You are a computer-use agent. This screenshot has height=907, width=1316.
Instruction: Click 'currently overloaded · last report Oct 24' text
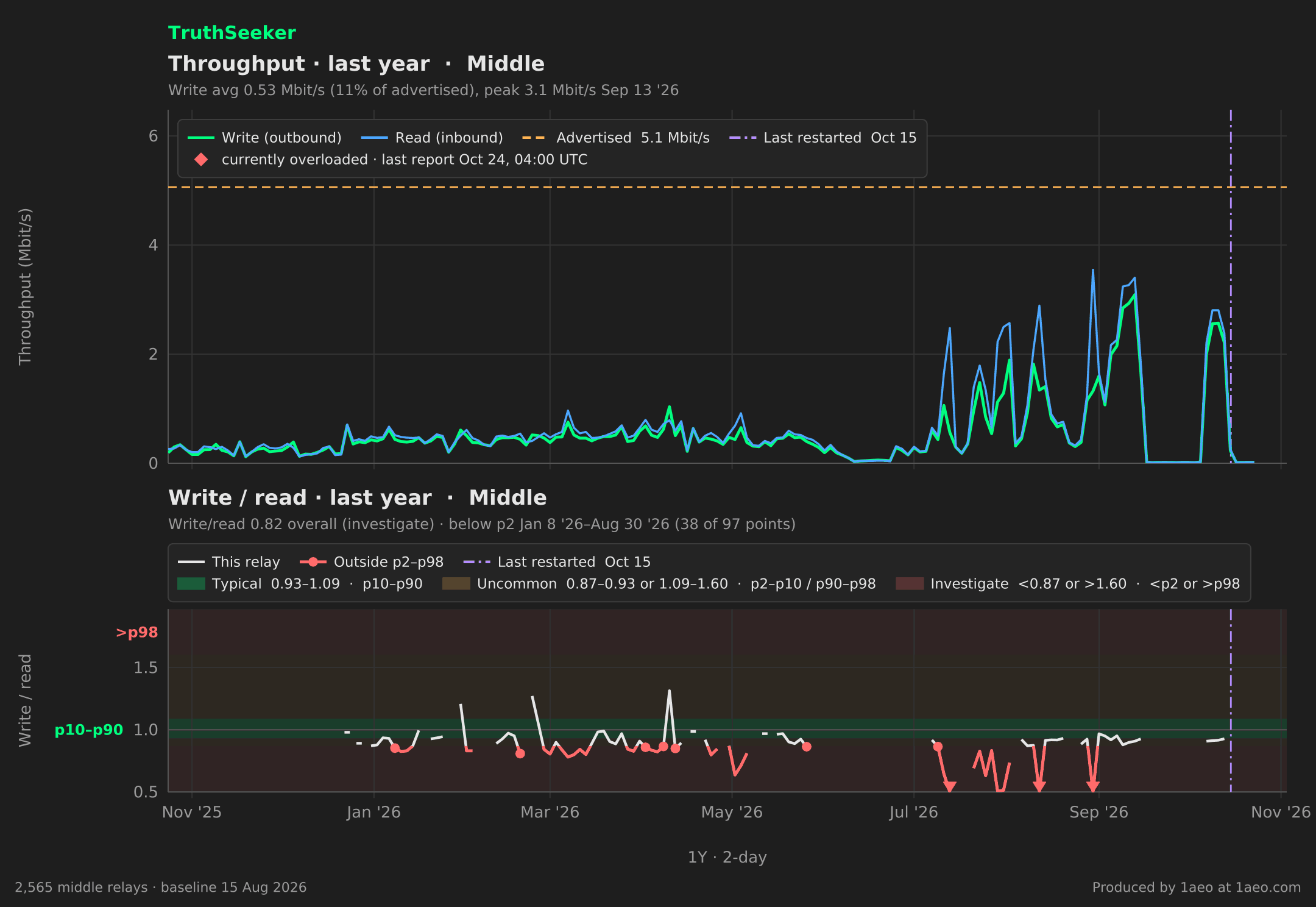405,160
